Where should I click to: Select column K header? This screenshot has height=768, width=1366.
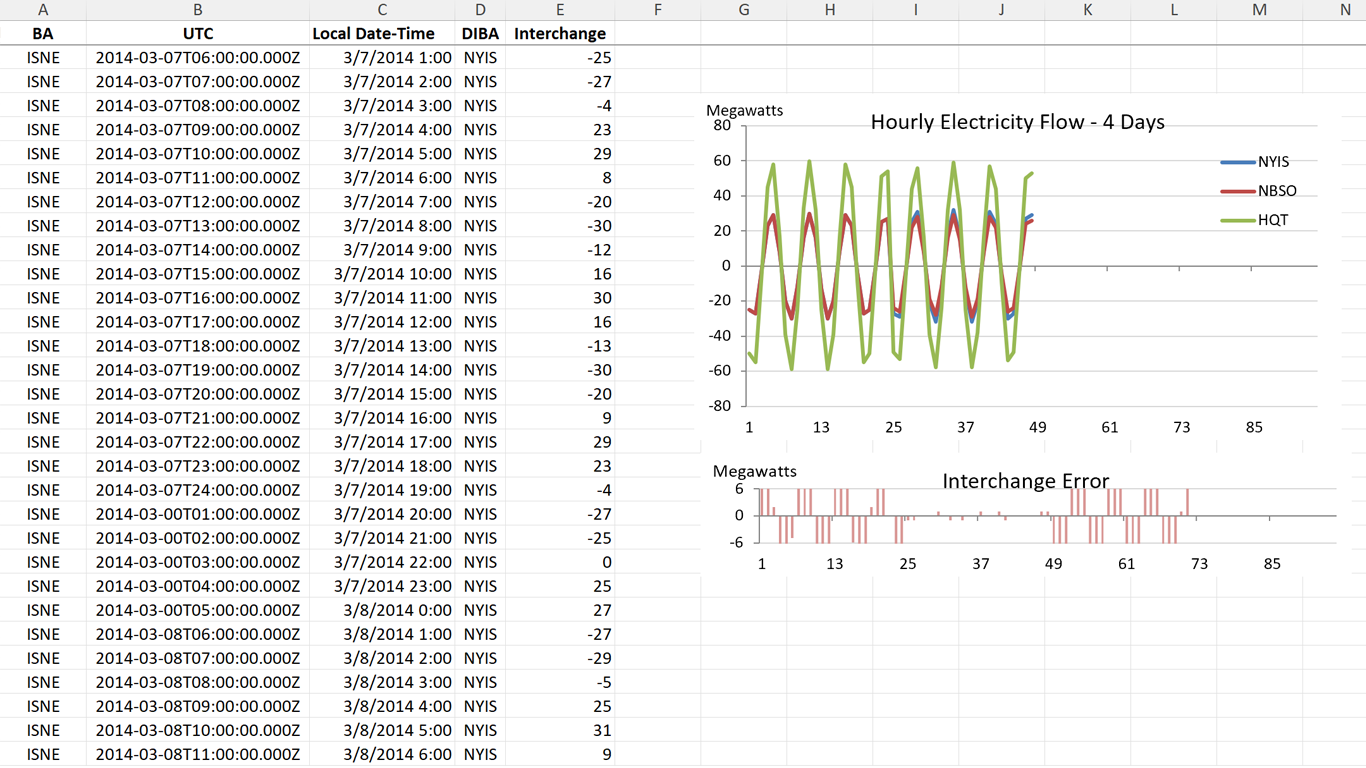(1088, 10)
